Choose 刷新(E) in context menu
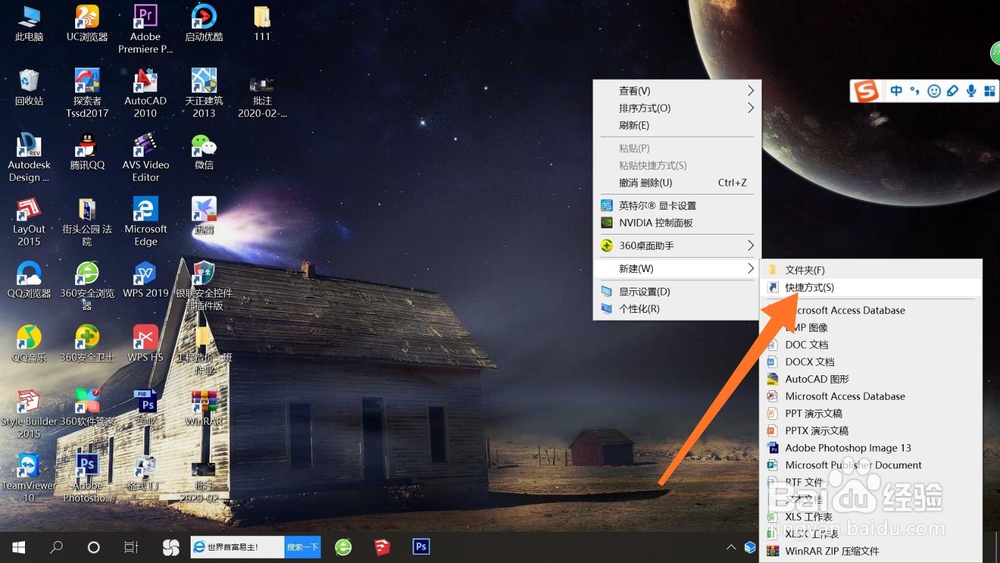 coord(677,125)
